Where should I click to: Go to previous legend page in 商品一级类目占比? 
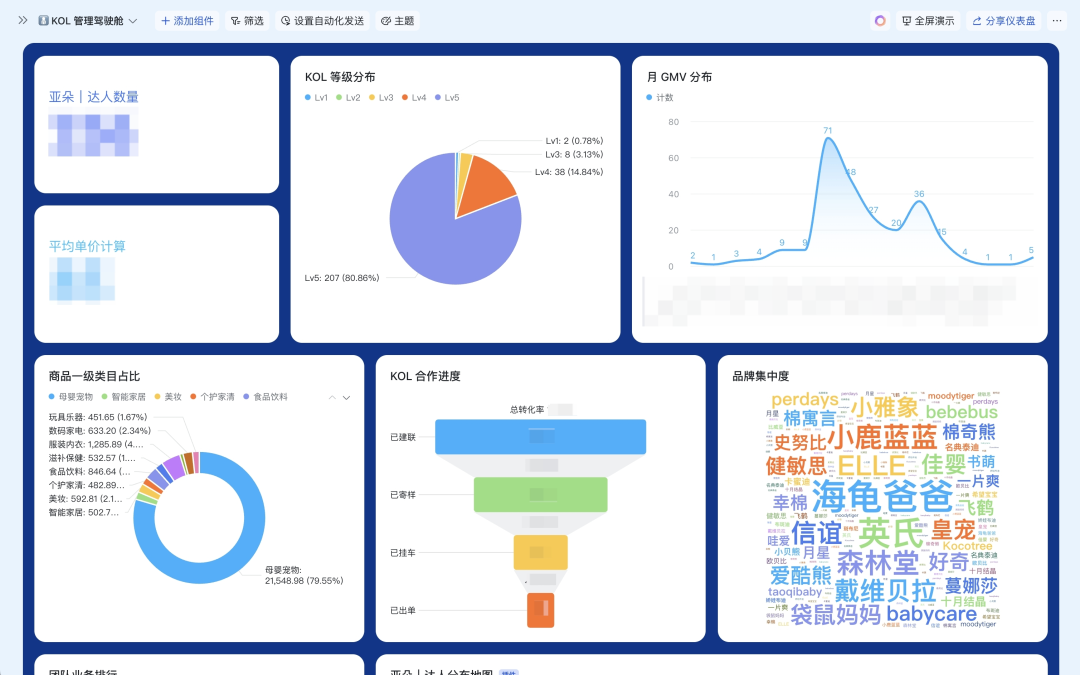pos(332,397)
